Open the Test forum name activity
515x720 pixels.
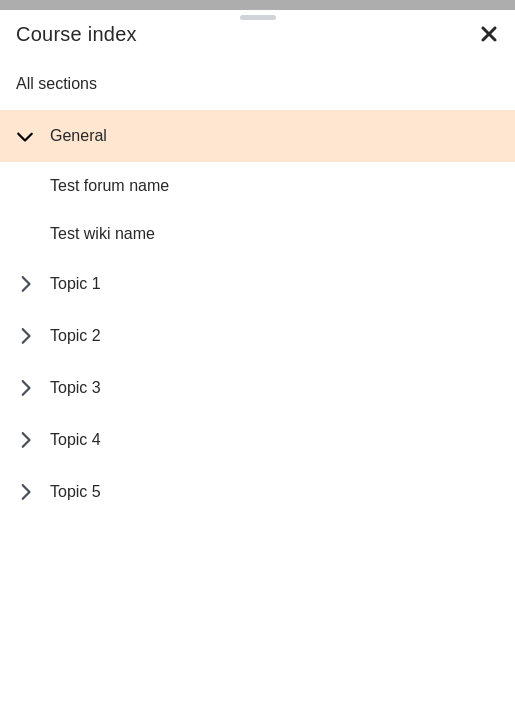(x=109, y=186)
